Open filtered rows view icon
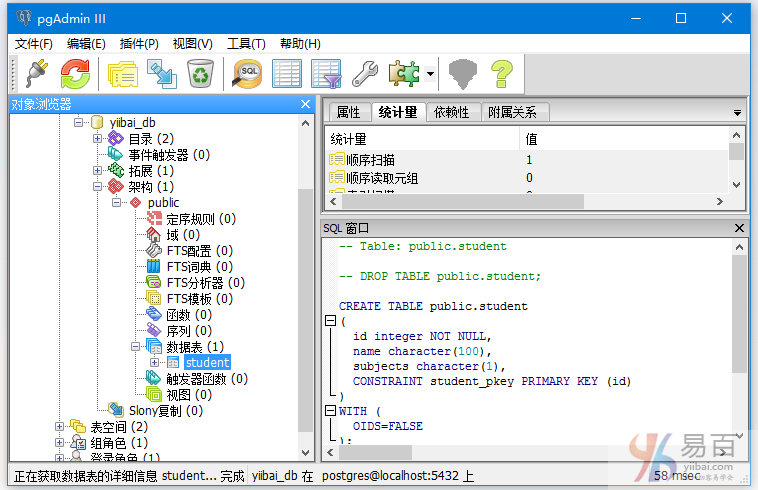This screenshot has width=758, height=490. coord(326,73)
